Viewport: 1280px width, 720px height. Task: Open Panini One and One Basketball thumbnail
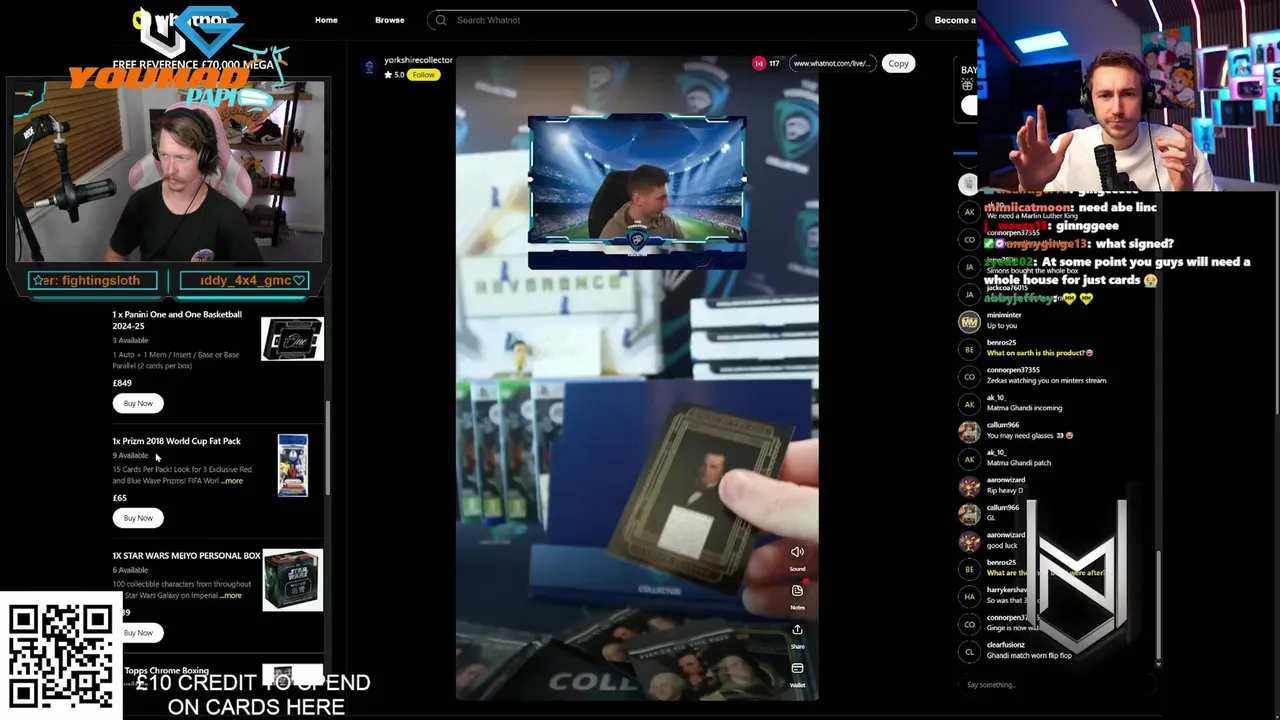tap(292, 339)
